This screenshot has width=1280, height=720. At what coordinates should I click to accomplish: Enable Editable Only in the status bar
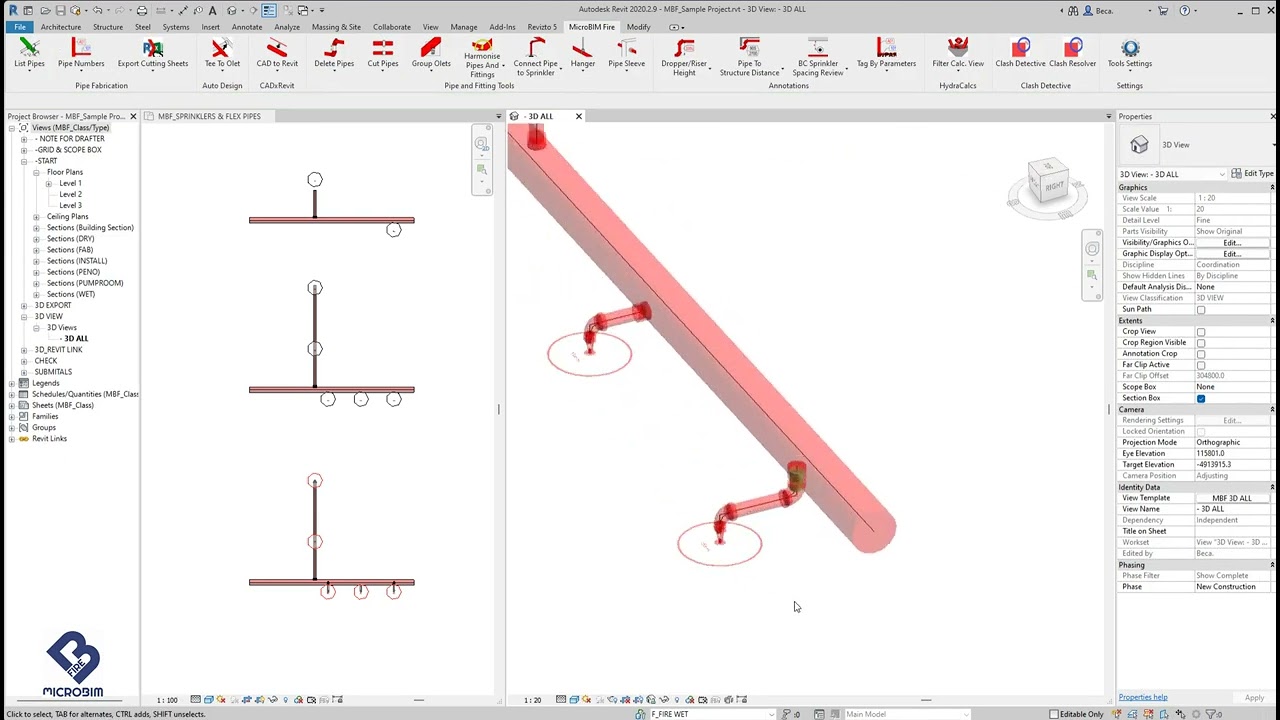(x=1055, y=714)
